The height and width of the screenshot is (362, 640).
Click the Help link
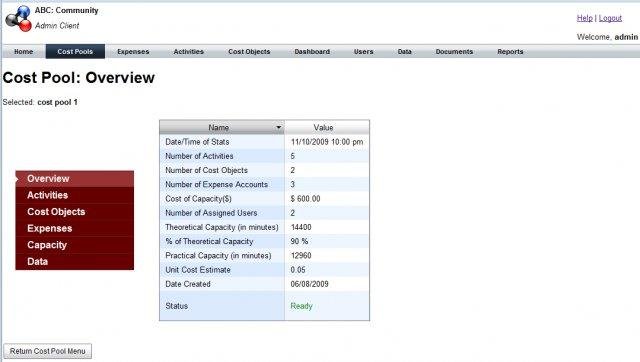[584, 18]
